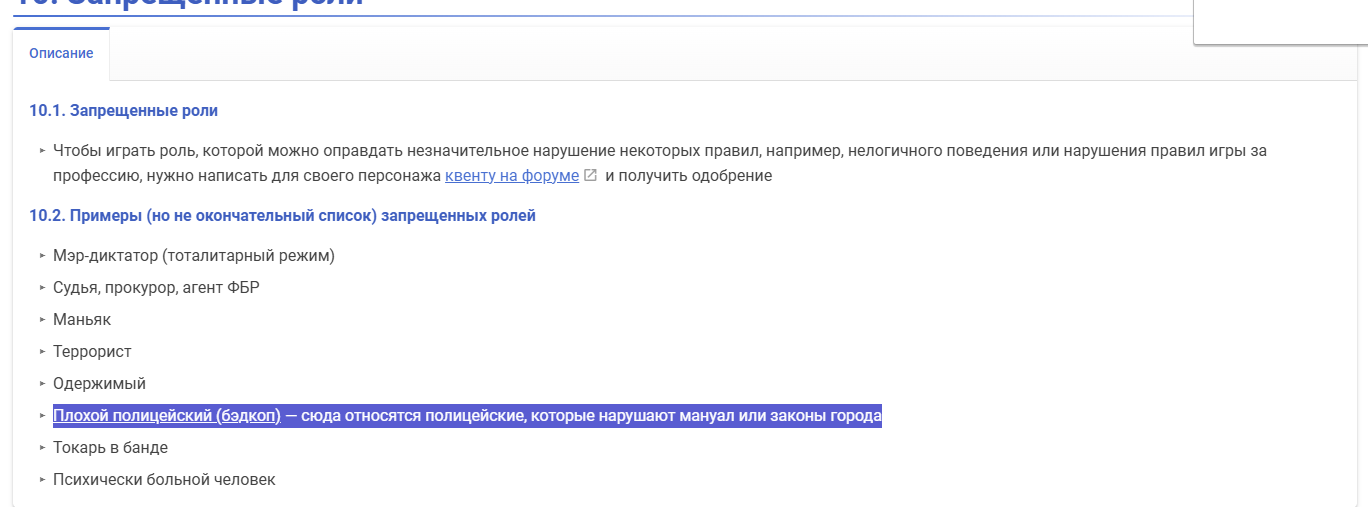The height and width of the screenshot is (507, 1368).
Task: Click the partially visible page title at top
Action: pos(190,4)
